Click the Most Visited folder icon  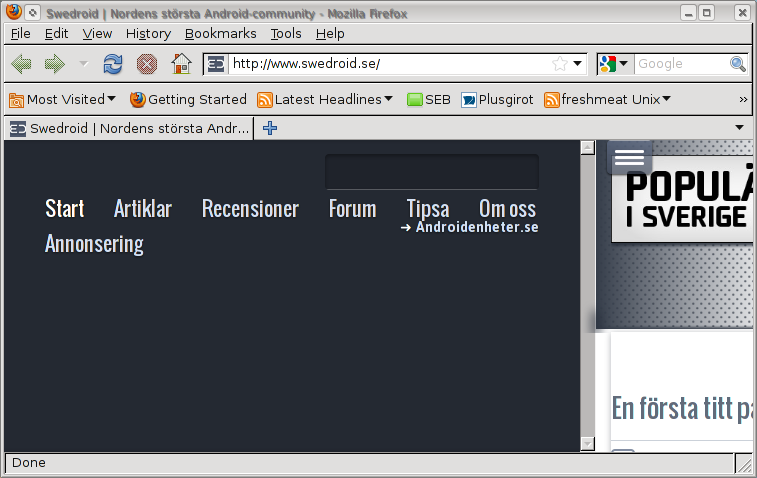(x=16, y=100)
